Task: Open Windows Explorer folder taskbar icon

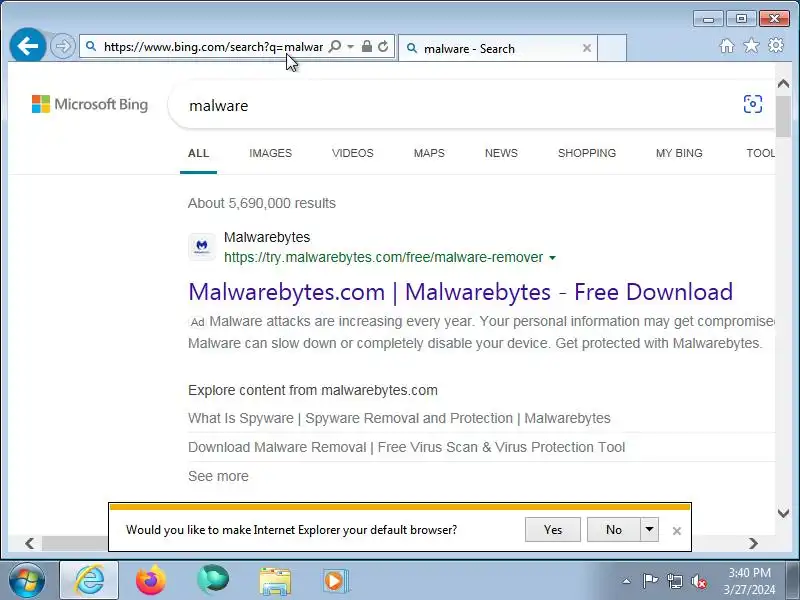Action: (275, 581)
